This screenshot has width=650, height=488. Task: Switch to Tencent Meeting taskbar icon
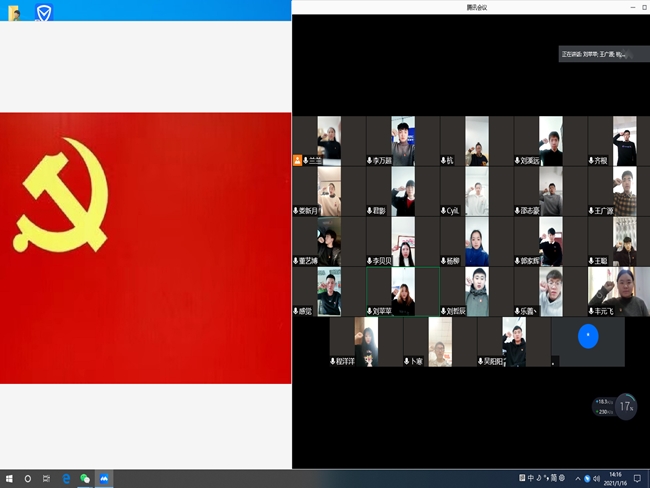tap(104, 479)
